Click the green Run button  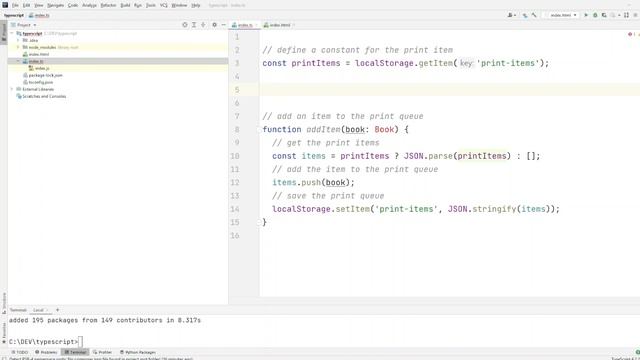[586, 15]
